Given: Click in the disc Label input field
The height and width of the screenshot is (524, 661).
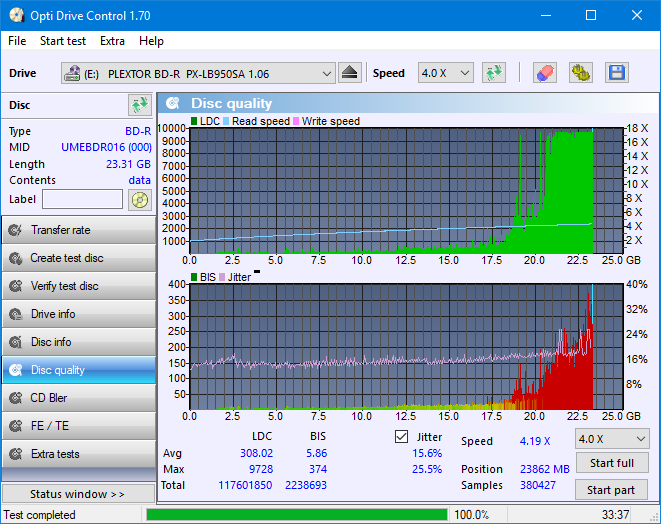Looking at the screenshot, I should click(x=82, y=199).
